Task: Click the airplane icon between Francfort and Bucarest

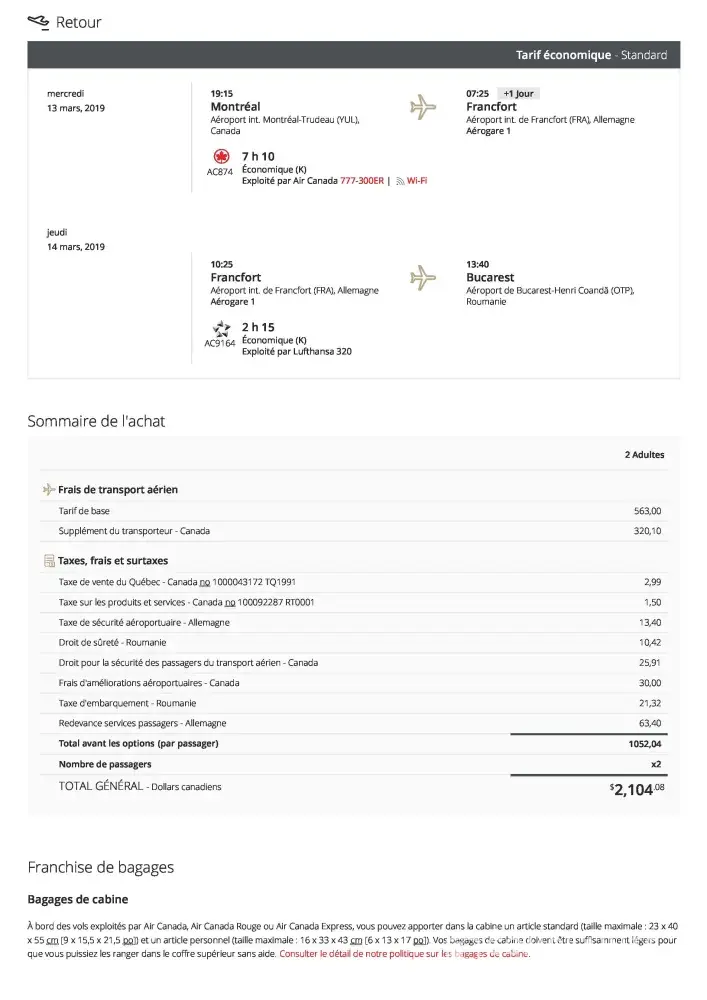Action: (x=424, y=277)
